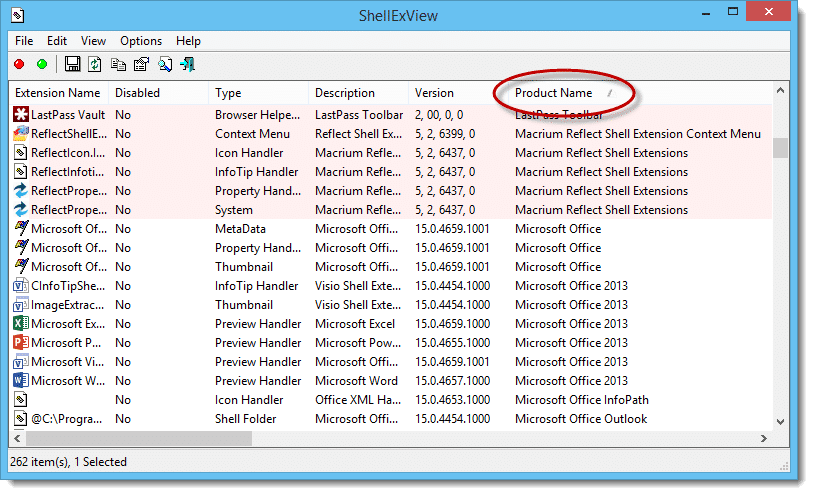813x495 pixels.
Task: Click the window resize grip in status bar
Action: pyautogui.click(x=783, y=465)
